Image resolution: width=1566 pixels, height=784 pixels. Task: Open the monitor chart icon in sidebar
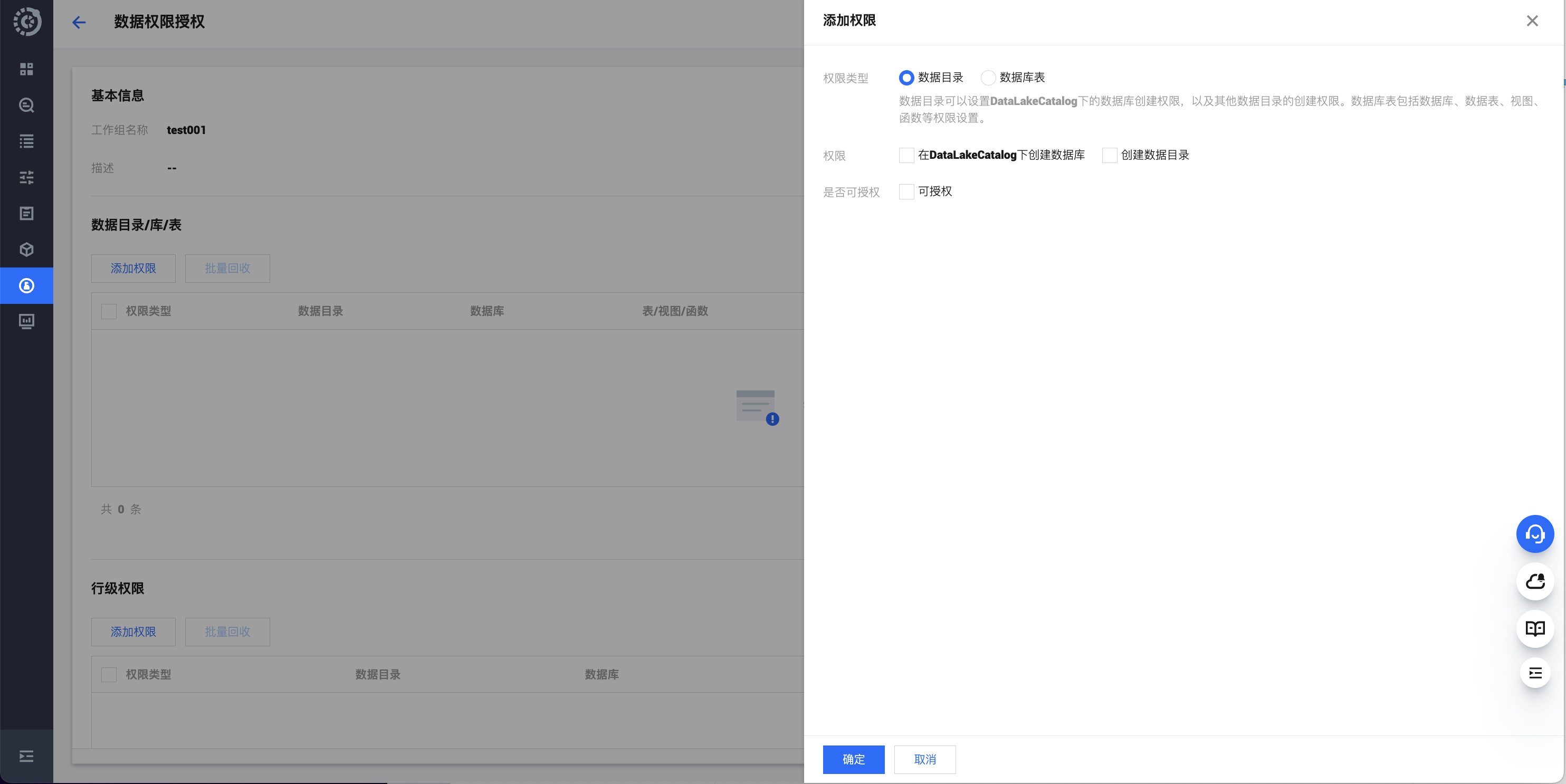26,321
